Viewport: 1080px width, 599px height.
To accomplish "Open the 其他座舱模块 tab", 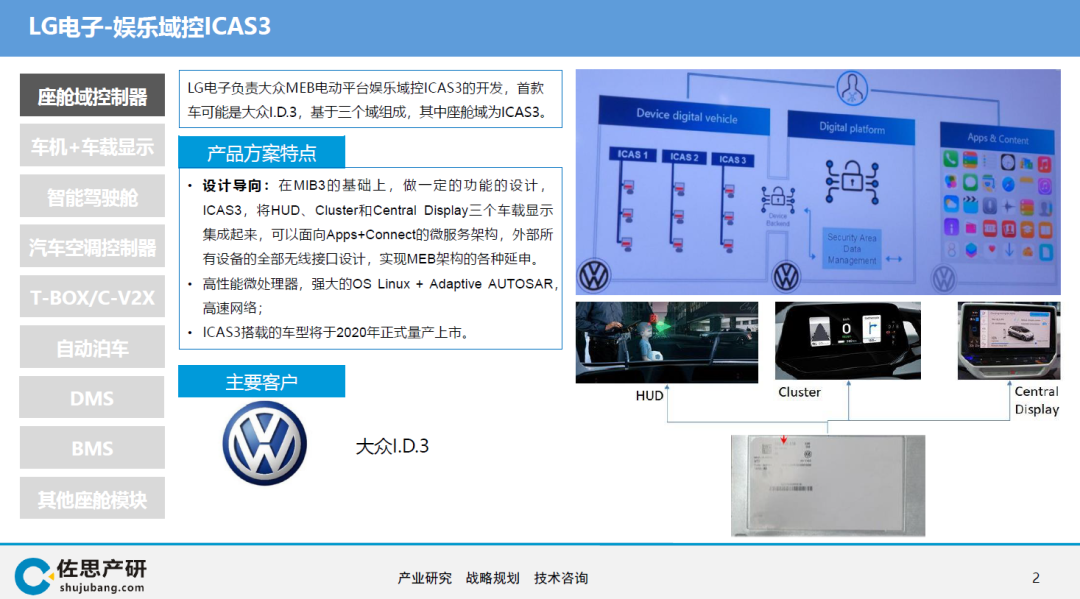I will [92, 498].
